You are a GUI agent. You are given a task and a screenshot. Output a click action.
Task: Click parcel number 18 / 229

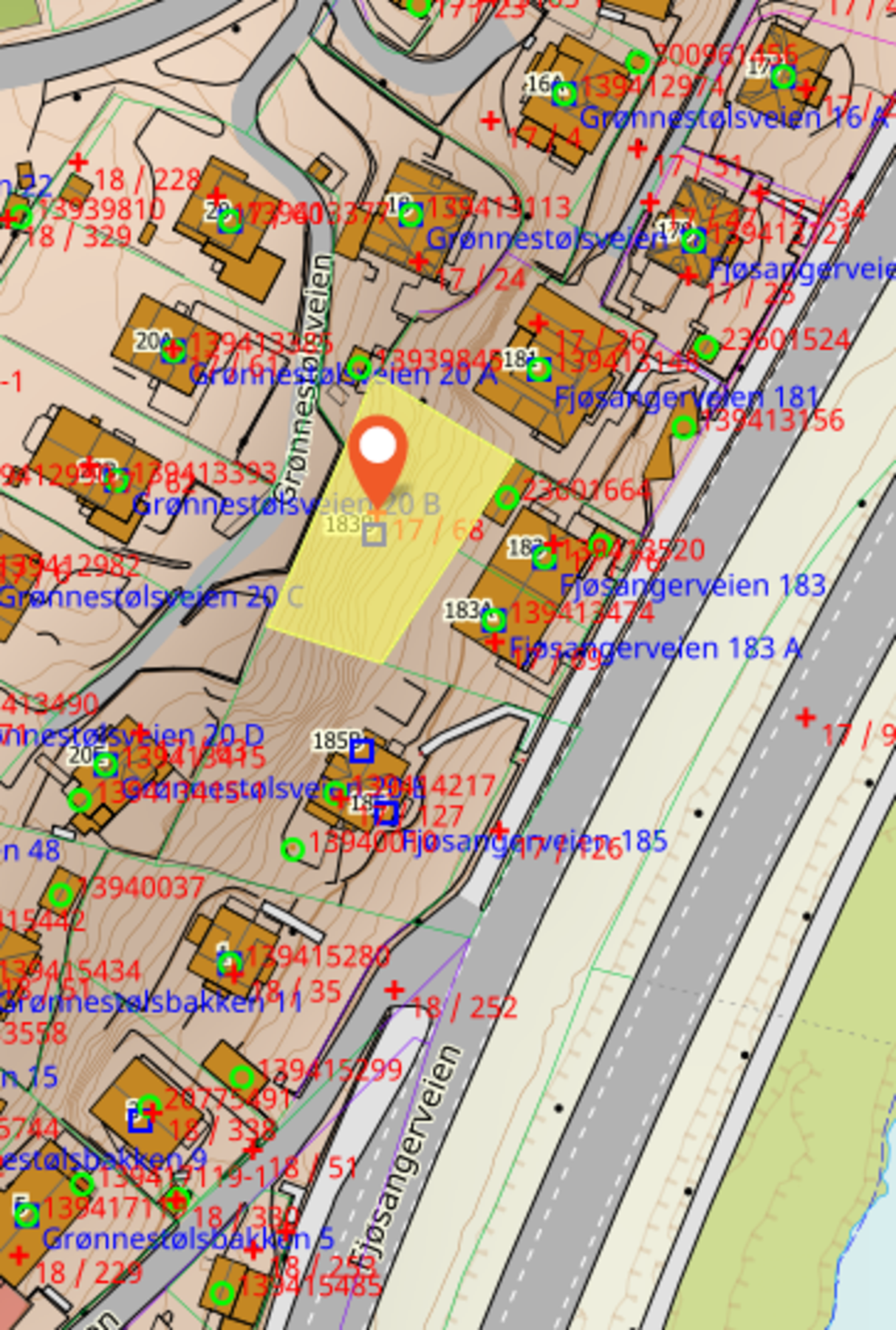point(89,1272)
